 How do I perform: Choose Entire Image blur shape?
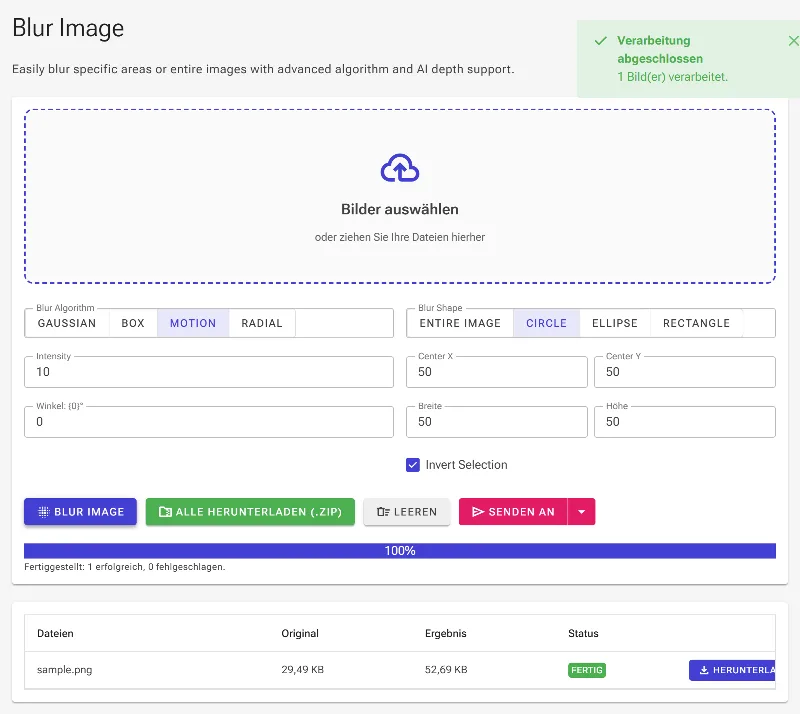tap(460, 323)
